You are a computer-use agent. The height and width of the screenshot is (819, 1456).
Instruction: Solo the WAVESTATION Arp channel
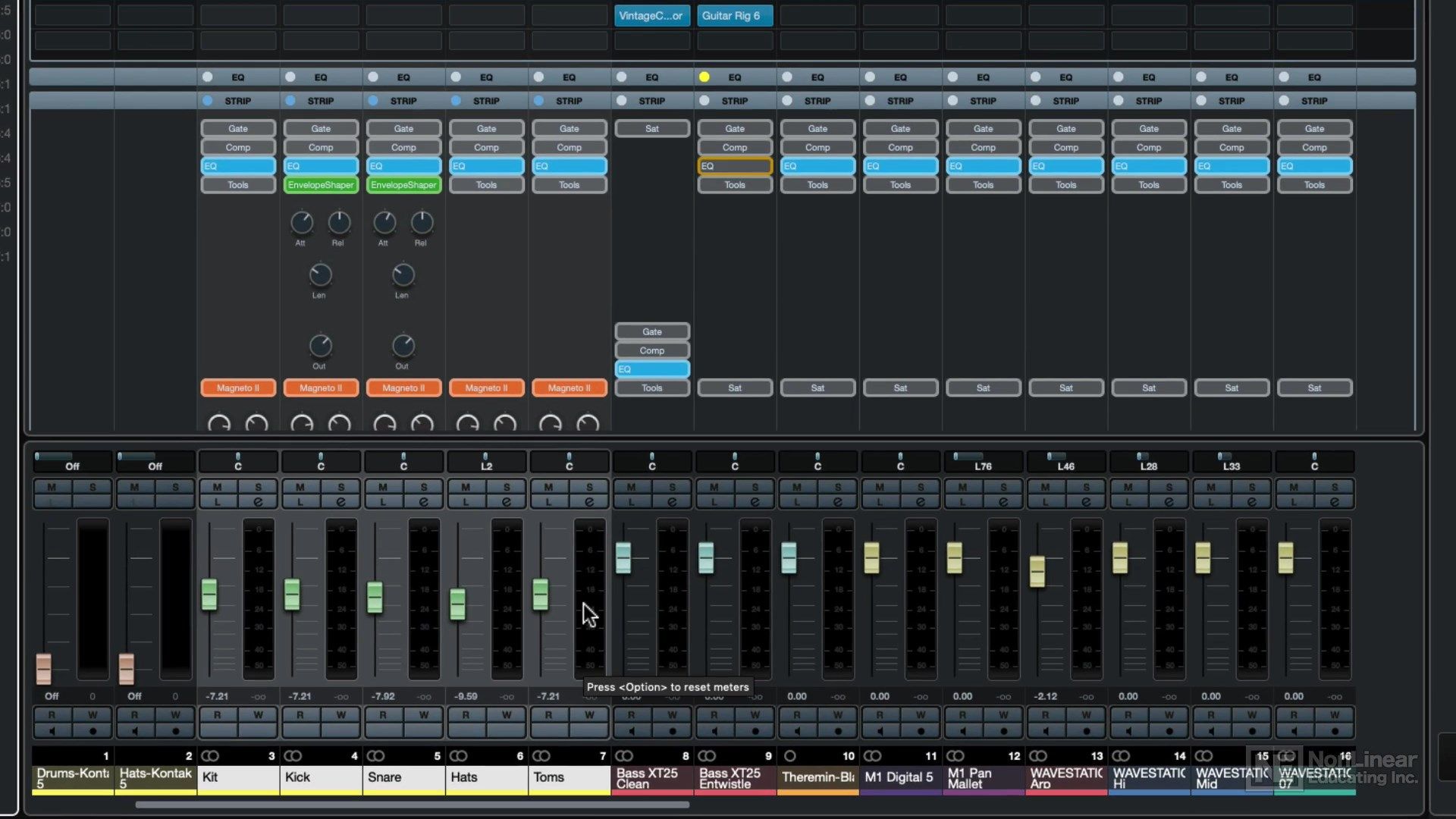point(1086,487)
